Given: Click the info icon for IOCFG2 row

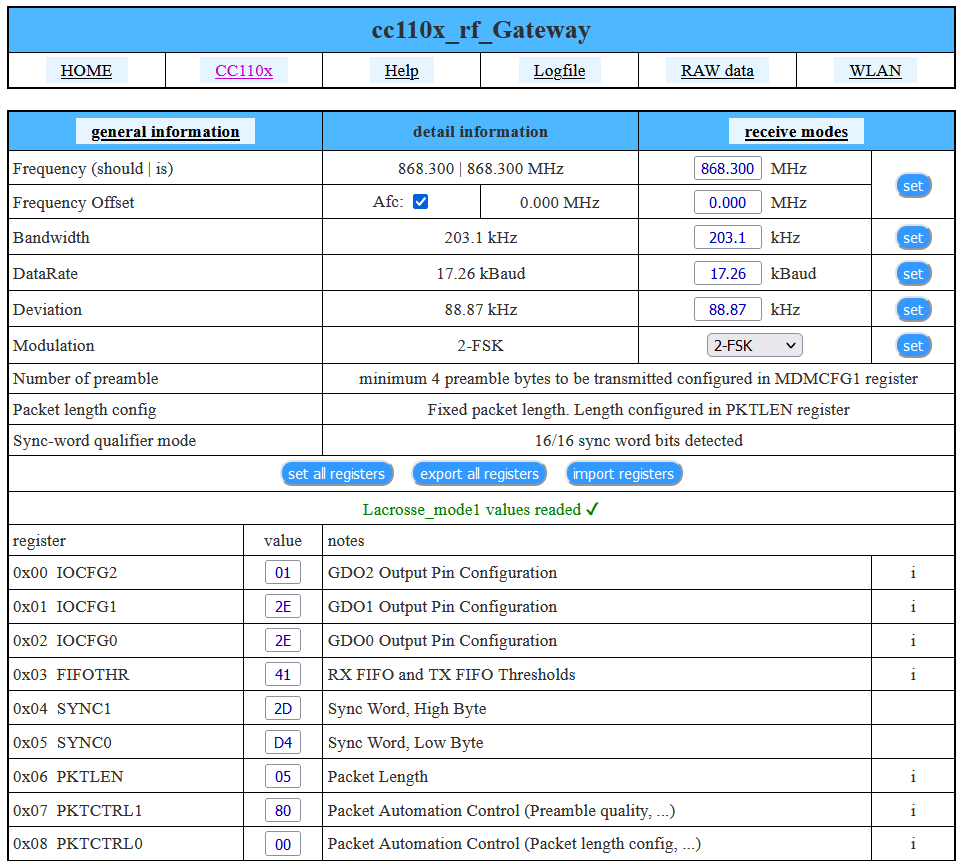Looking at the screenshot, I should click(913, 573).
